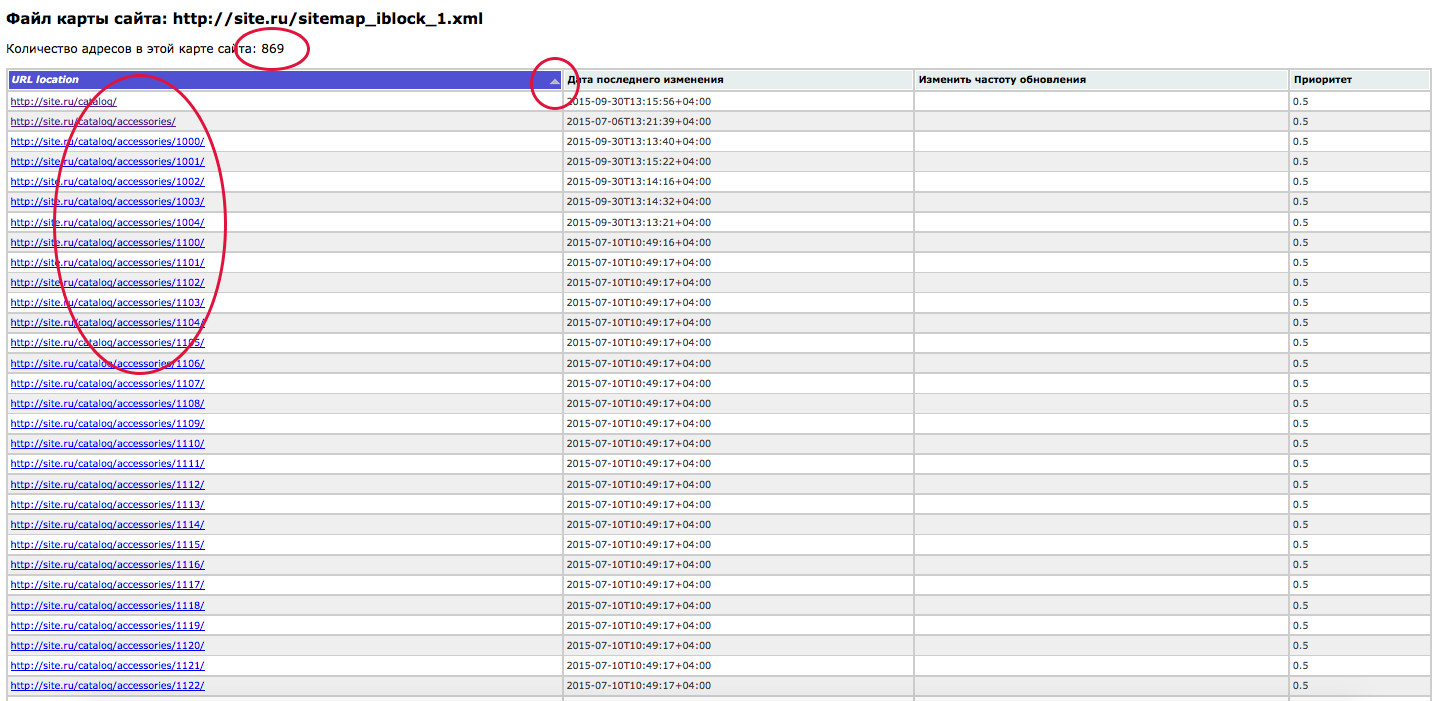Open the accessories/1004/ URL
1437x701 pixels.
coord(107,222)
